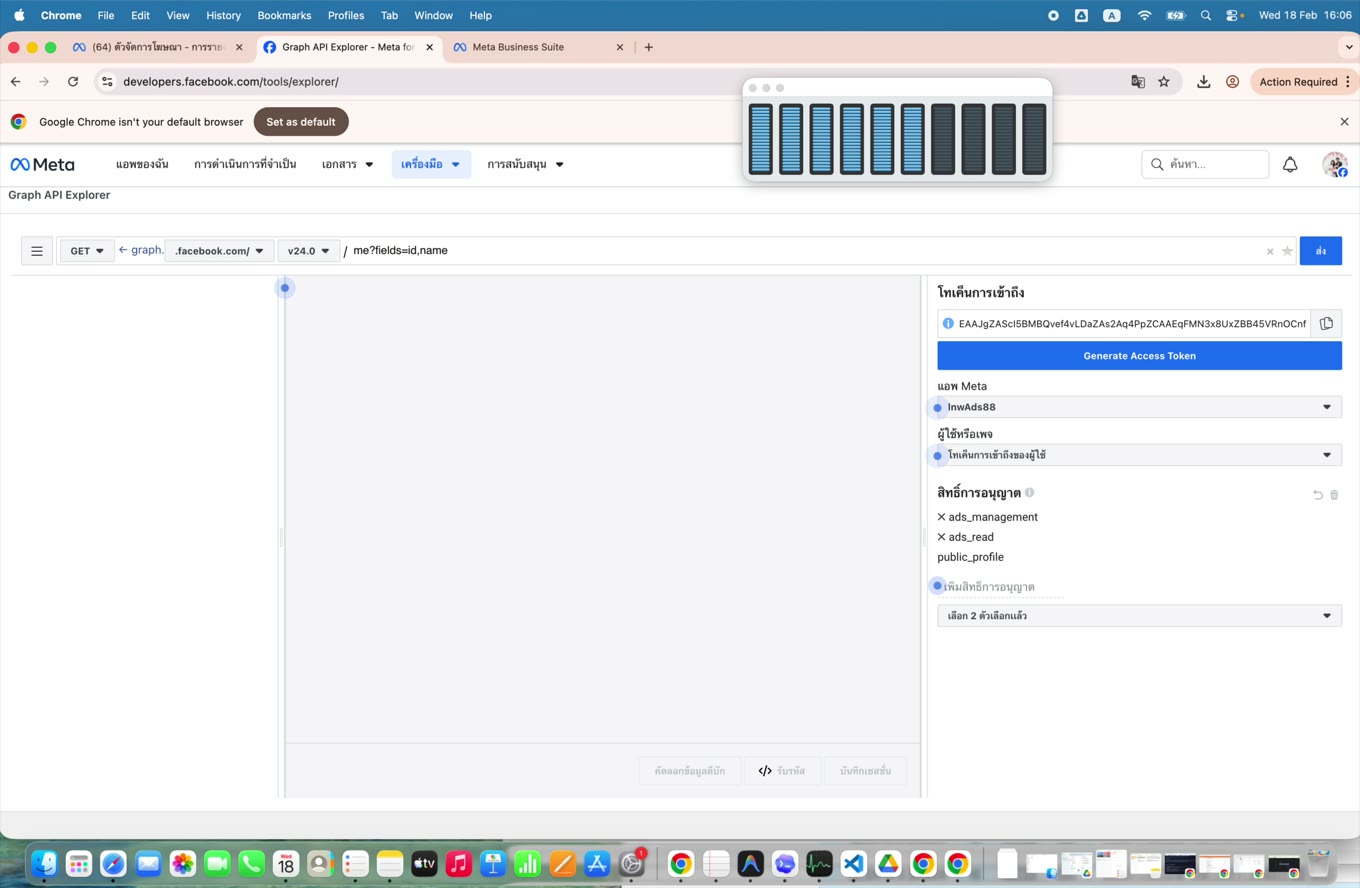Reload the page in Chrome
Screen dimensions: 1360x888
[x=73, y=82]
